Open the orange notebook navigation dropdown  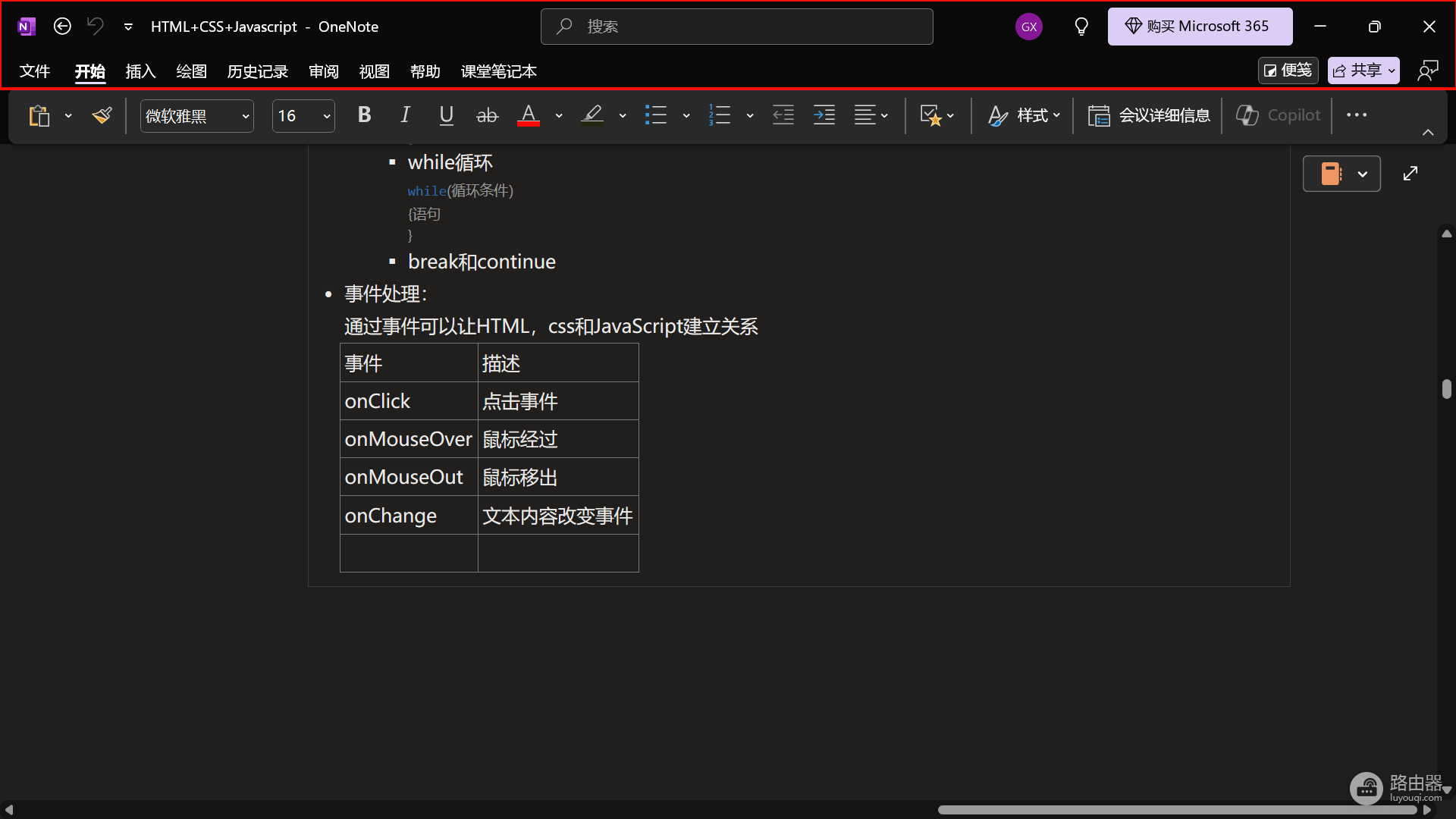click(1341, 174)
